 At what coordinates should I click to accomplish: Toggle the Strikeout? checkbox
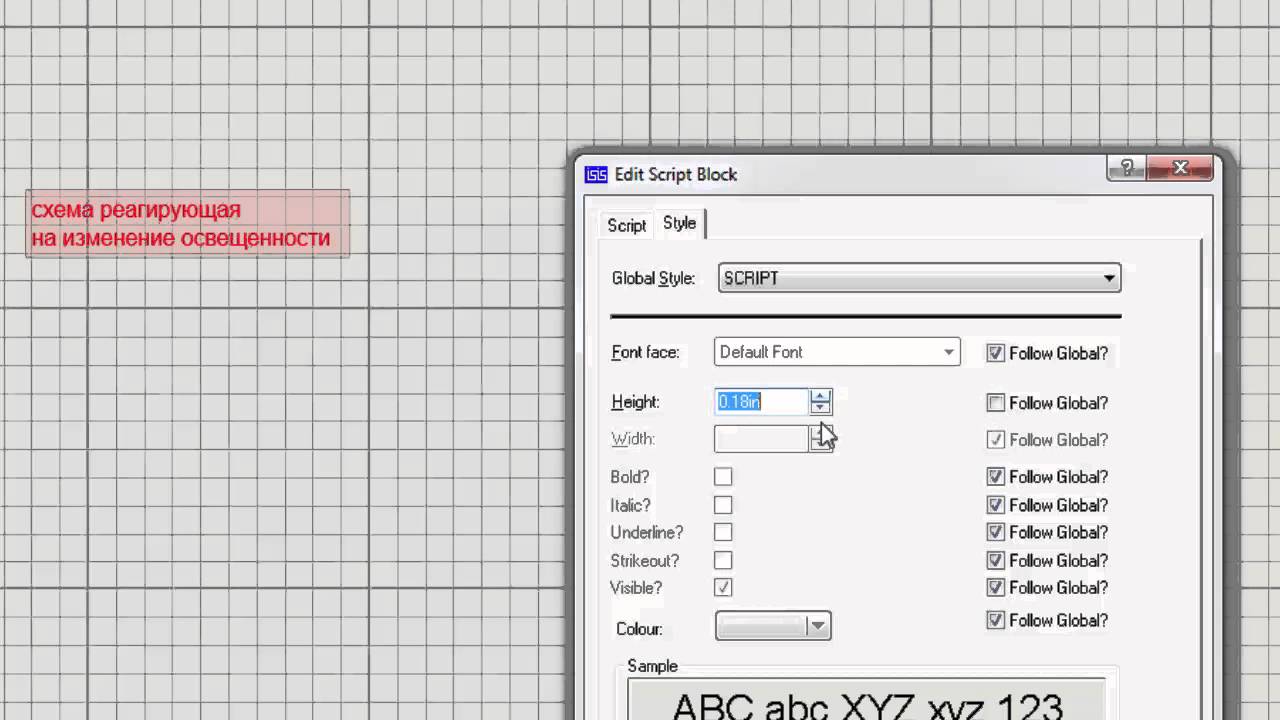coord(723,560)
